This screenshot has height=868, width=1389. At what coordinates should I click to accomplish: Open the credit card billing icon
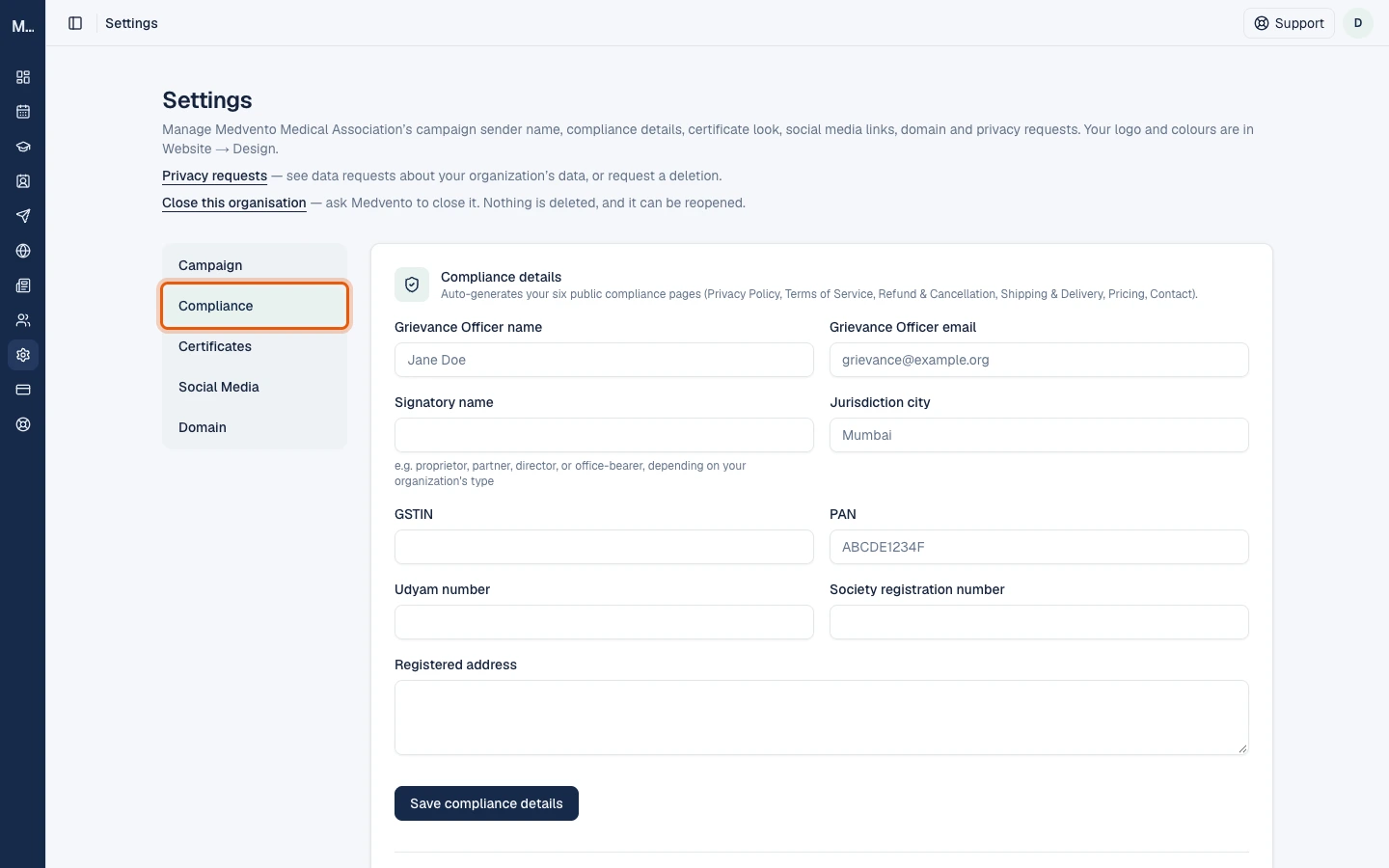[x=23, y=390]
